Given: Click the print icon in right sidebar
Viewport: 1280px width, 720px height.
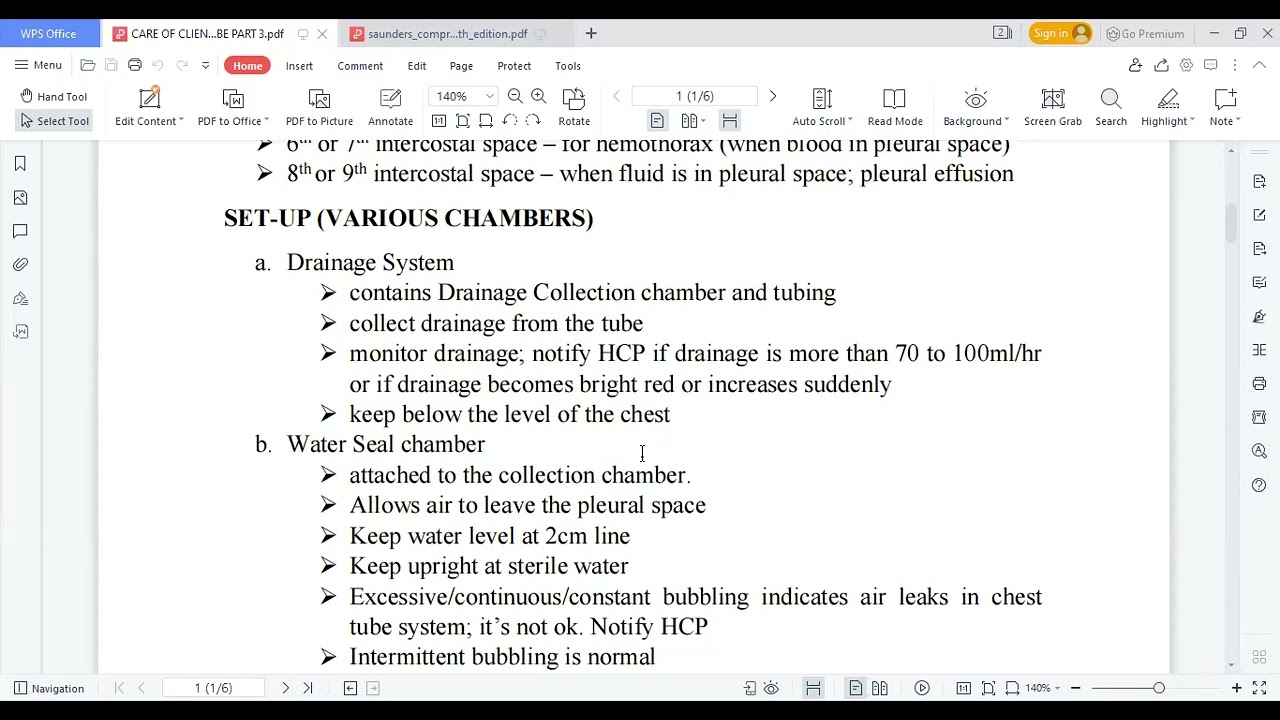Looking at the screenshot, I should 1259,384.
